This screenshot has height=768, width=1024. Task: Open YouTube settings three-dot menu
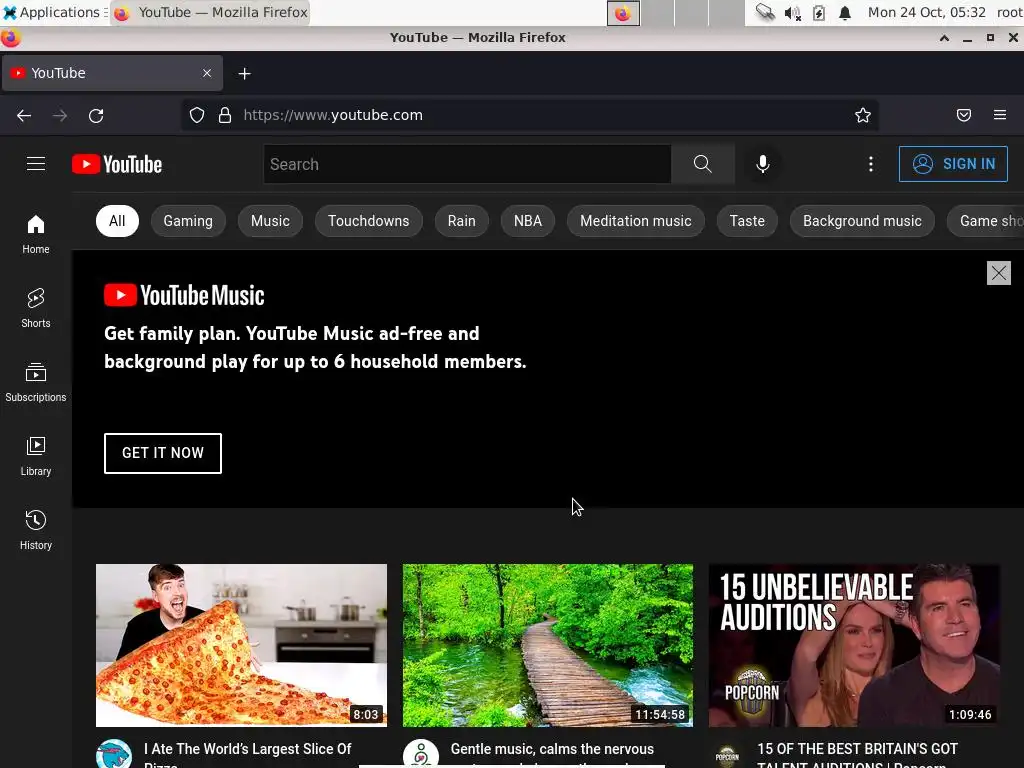[x=871, y=164]
